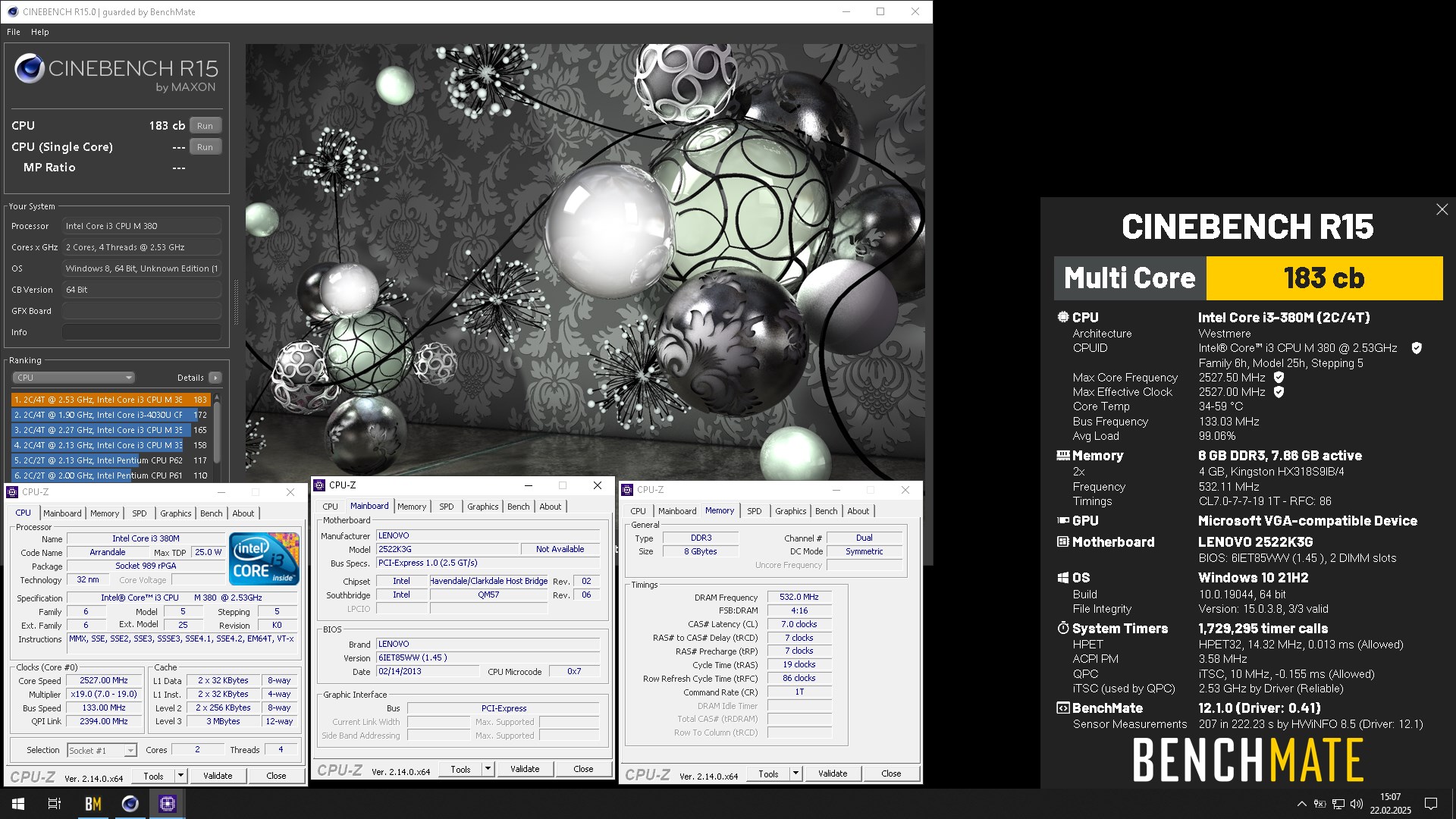Click Tools button in right CPU-Z window

(x=768, y=774)
